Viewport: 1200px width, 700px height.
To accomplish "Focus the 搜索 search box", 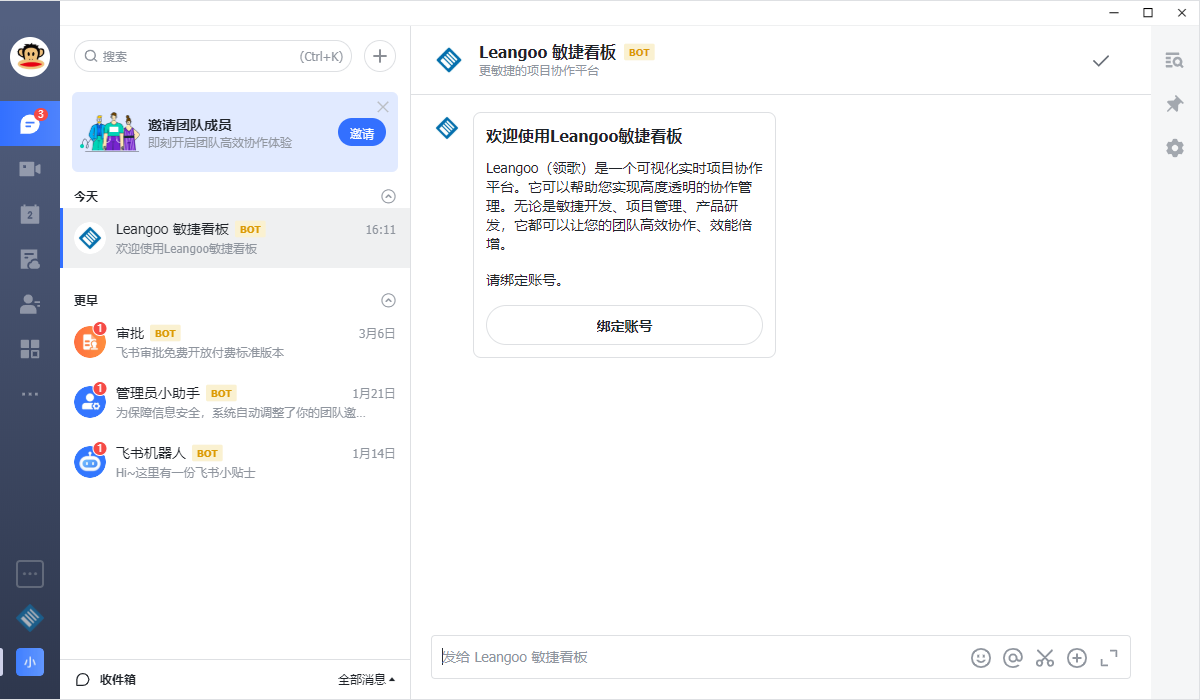I will (x=213, y=56).
